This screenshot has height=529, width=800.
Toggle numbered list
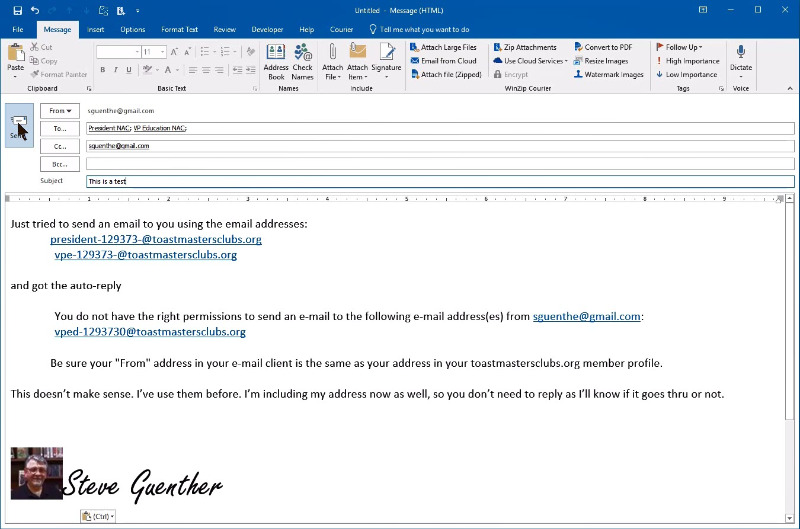tap(226, 52)
